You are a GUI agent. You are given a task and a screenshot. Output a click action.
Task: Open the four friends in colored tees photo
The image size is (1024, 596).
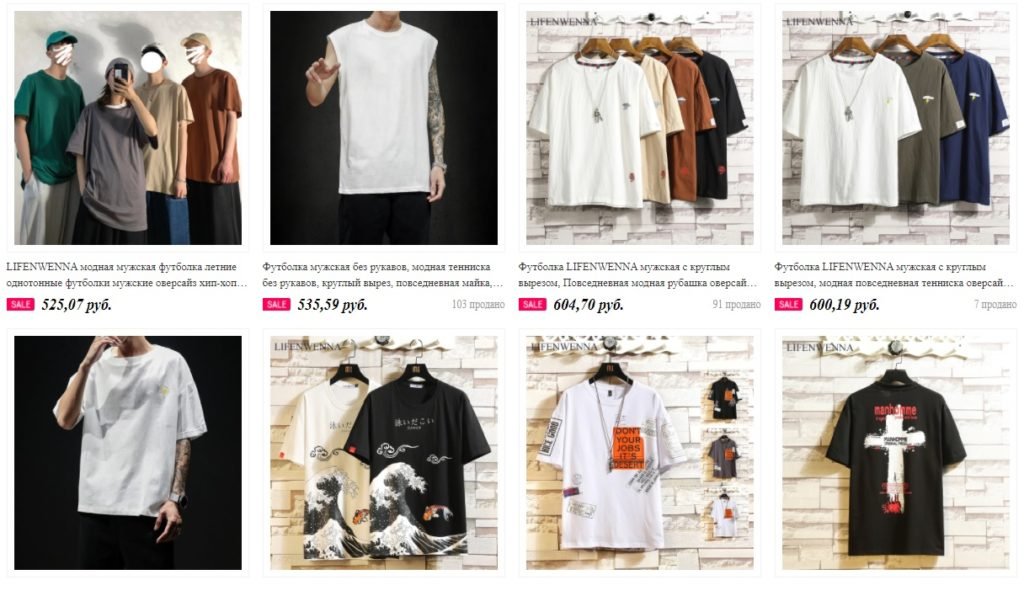128,127
